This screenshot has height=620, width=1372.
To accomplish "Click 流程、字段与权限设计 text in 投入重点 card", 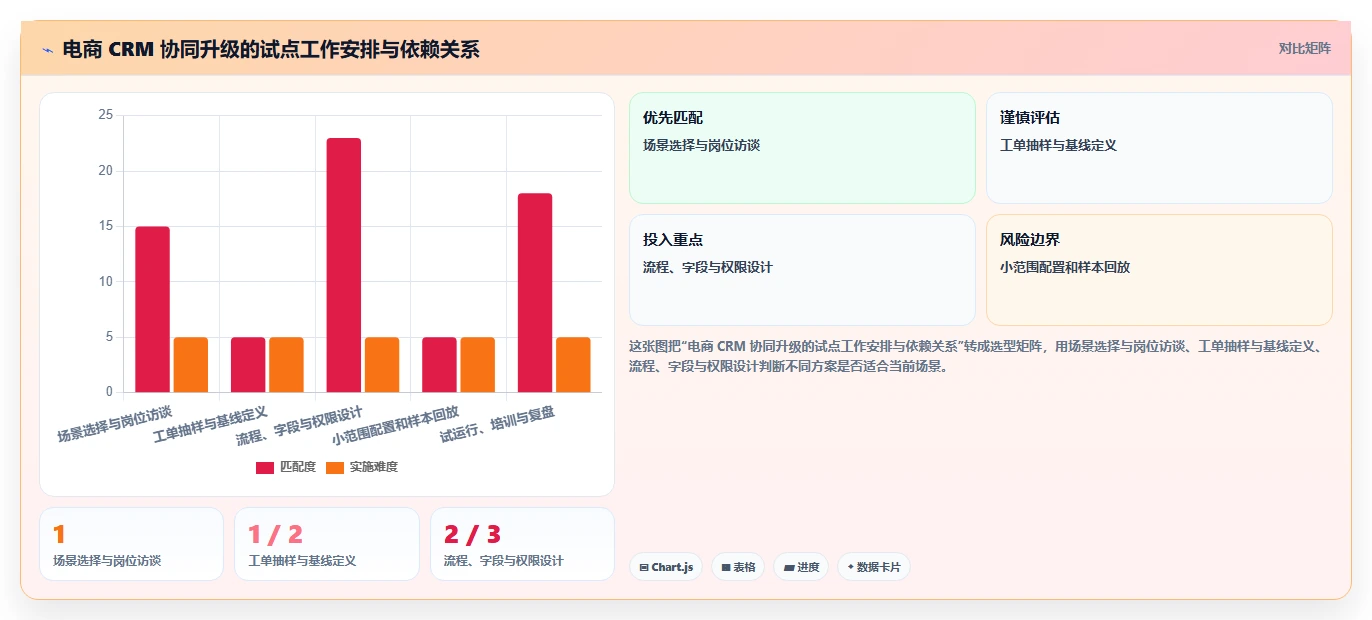I will point(708,267).
